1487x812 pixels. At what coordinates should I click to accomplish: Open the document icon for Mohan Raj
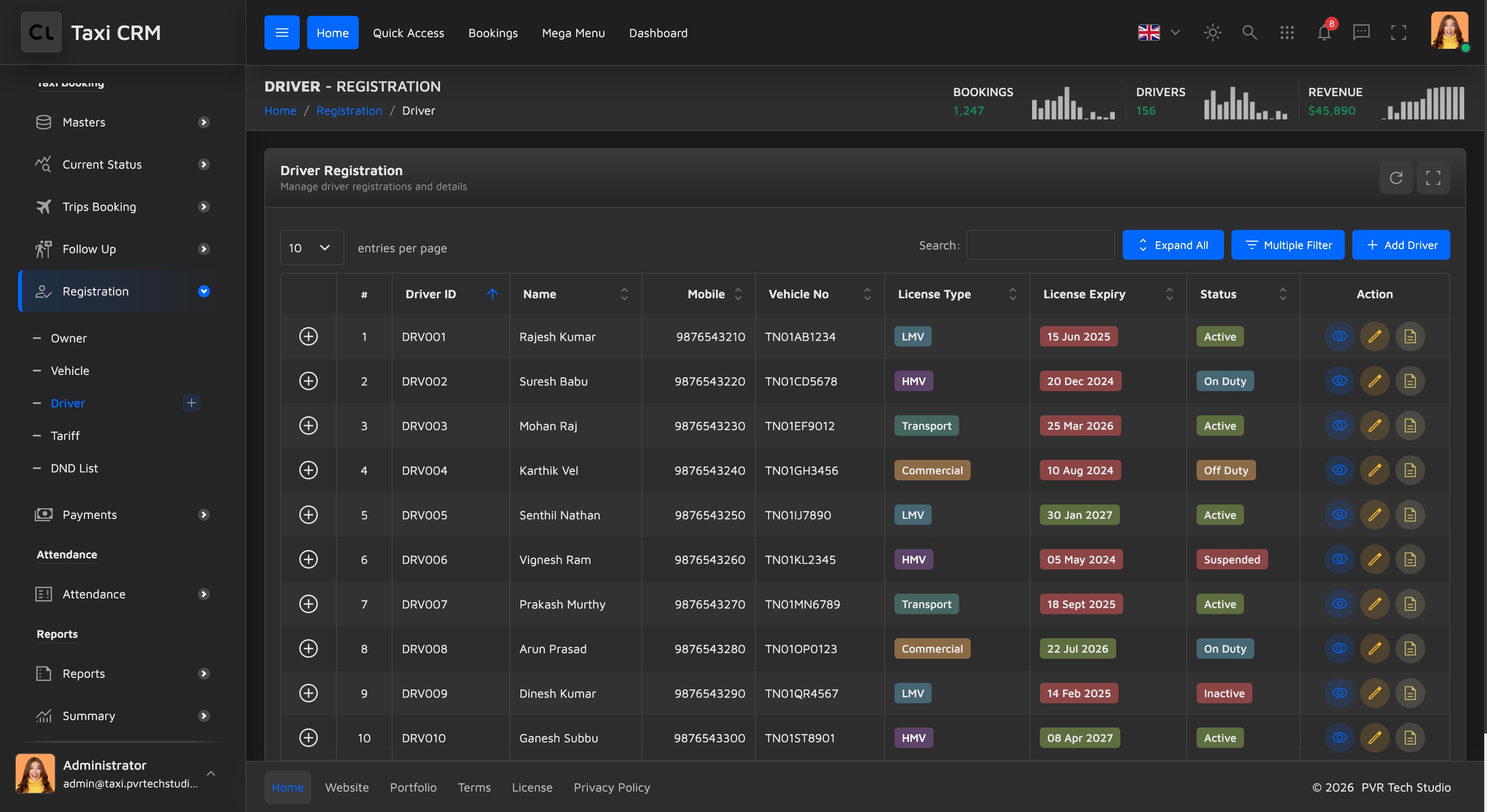pos(1410,426)
